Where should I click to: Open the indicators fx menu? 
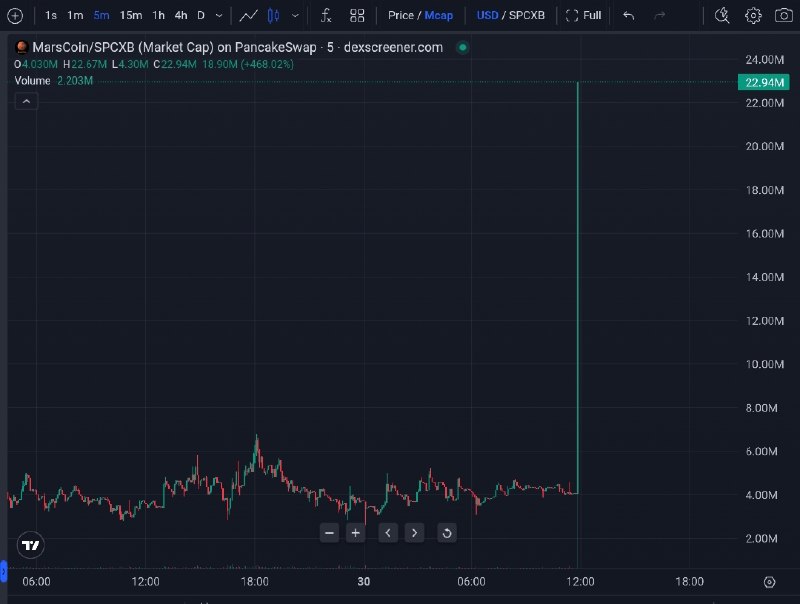pyautogui.click(x=326, y=15)
